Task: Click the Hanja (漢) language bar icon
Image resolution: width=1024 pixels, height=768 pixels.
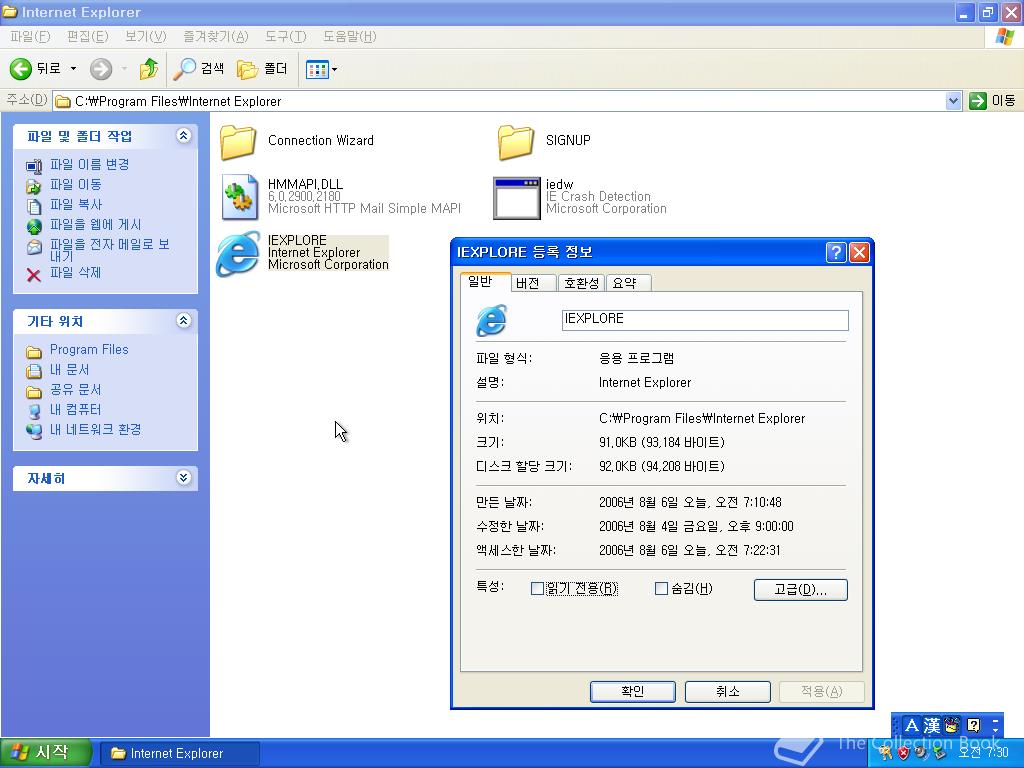Action: coord(932,725)
